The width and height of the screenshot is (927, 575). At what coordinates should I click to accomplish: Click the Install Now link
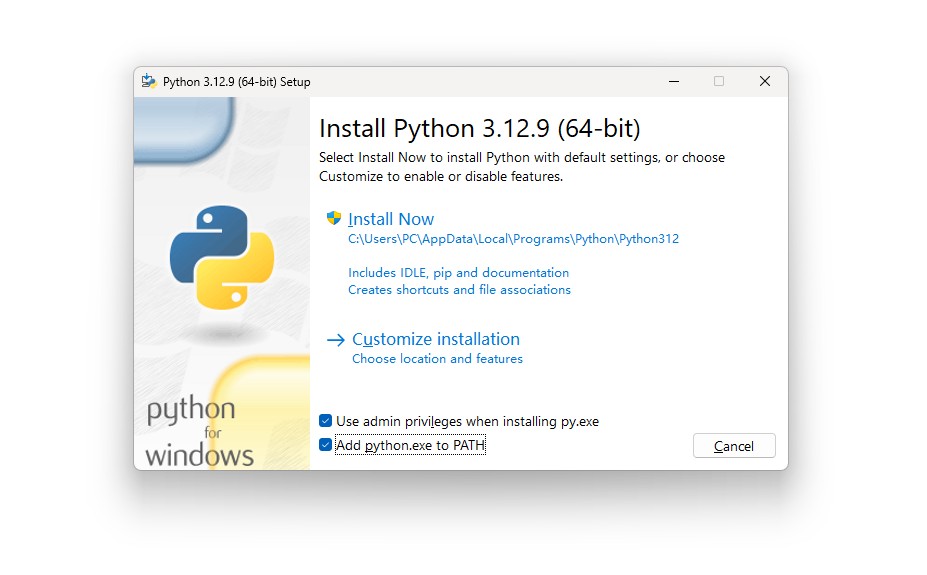click(x=391, y=219)
